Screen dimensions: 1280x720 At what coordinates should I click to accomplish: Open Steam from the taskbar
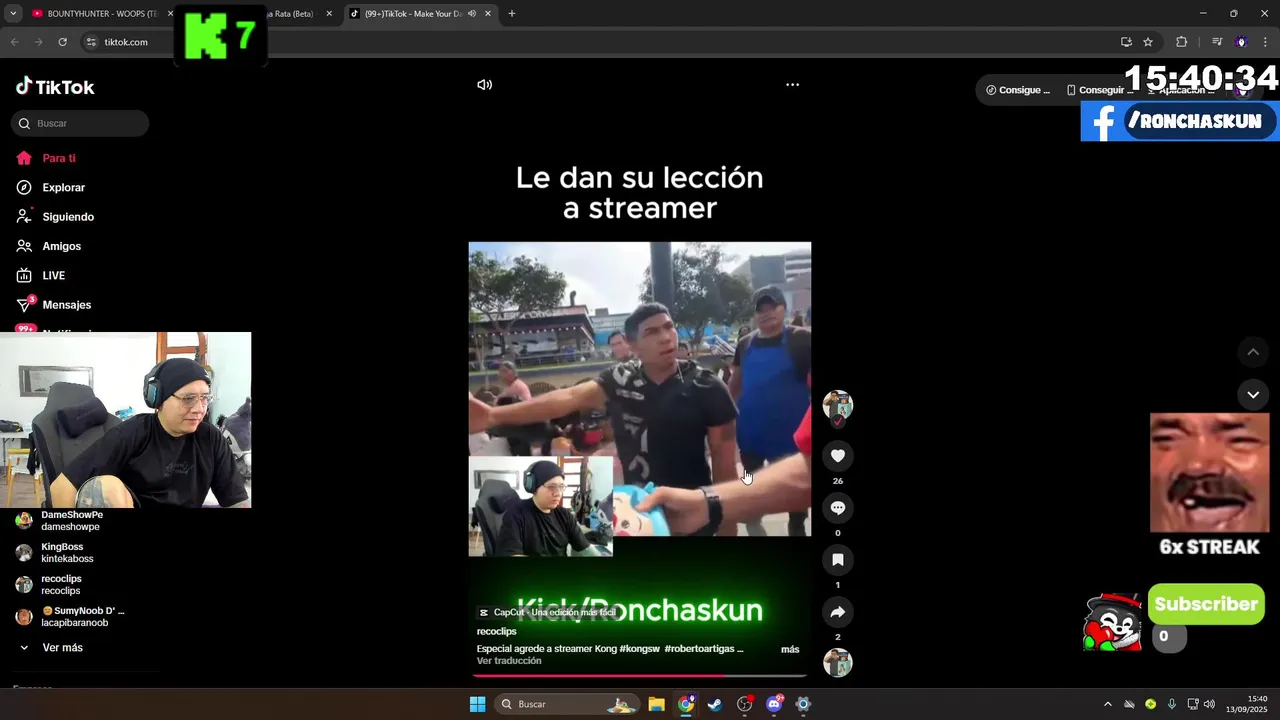(x=715, y=704)
